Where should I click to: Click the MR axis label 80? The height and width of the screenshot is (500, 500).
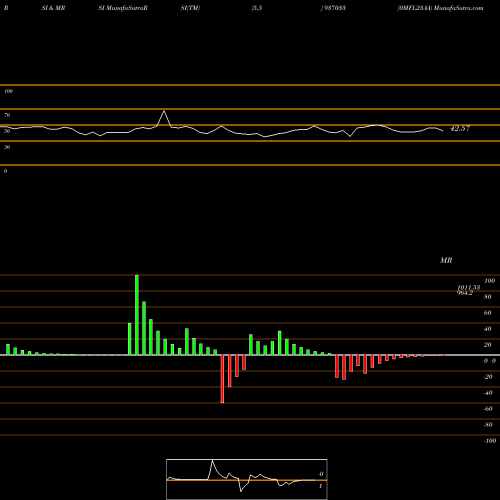[x=488, y=297]
